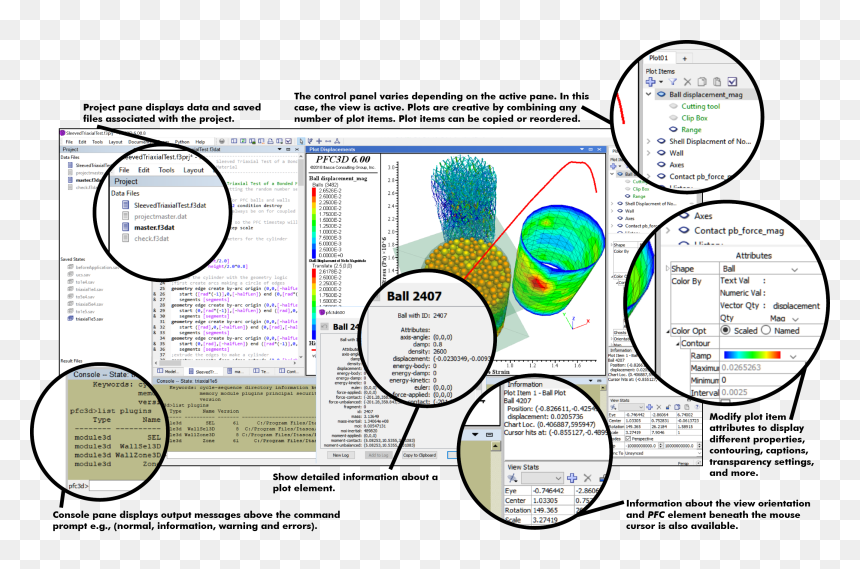Toggle eye for enlarged Shell Displacment of No... item
This screenshot has width=860, height=569.
tap(661, 141)
